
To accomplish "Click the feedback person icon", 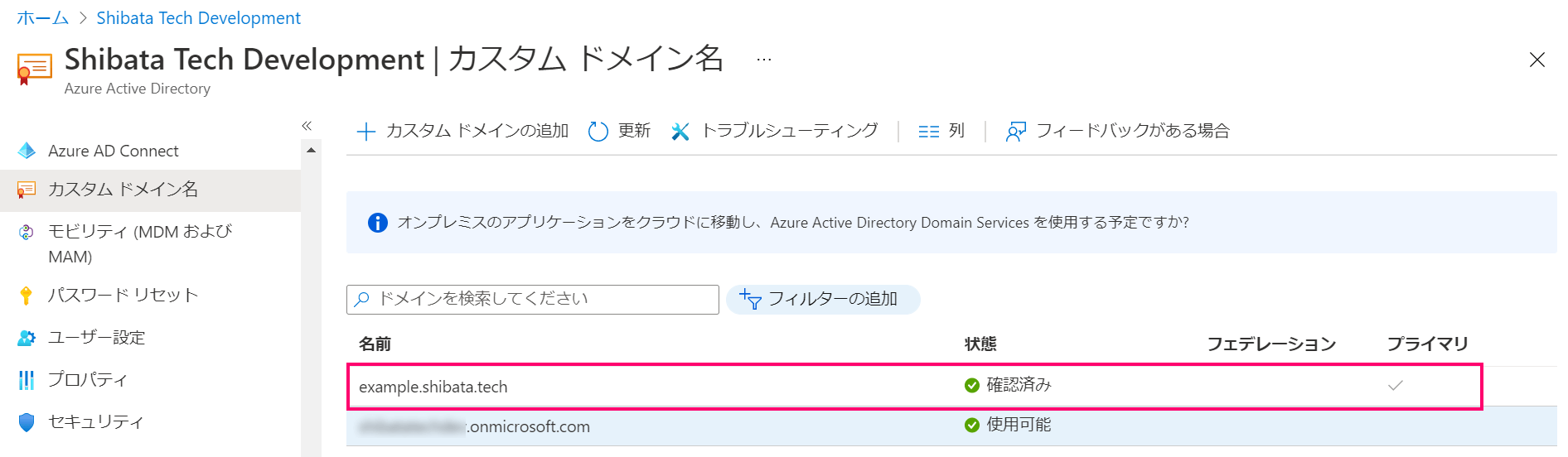I will click(x=1015, y=132).
